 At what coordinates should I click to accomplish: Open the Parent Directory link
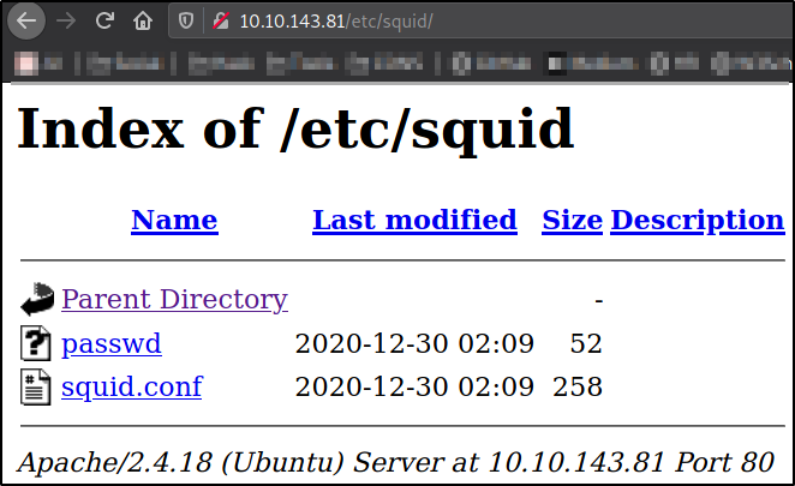(x=175, y=299)
